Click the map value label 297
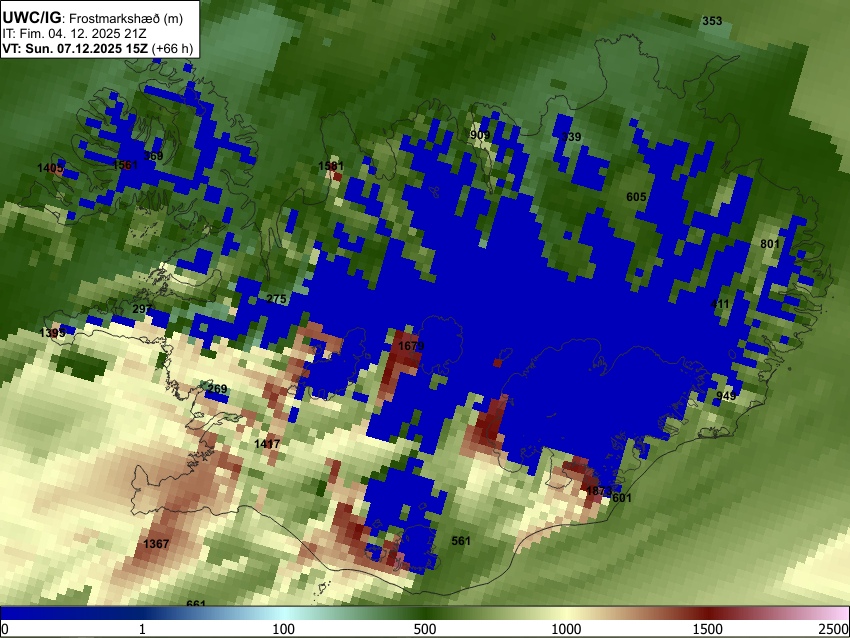850x638 pixels. tap(142, 308)
